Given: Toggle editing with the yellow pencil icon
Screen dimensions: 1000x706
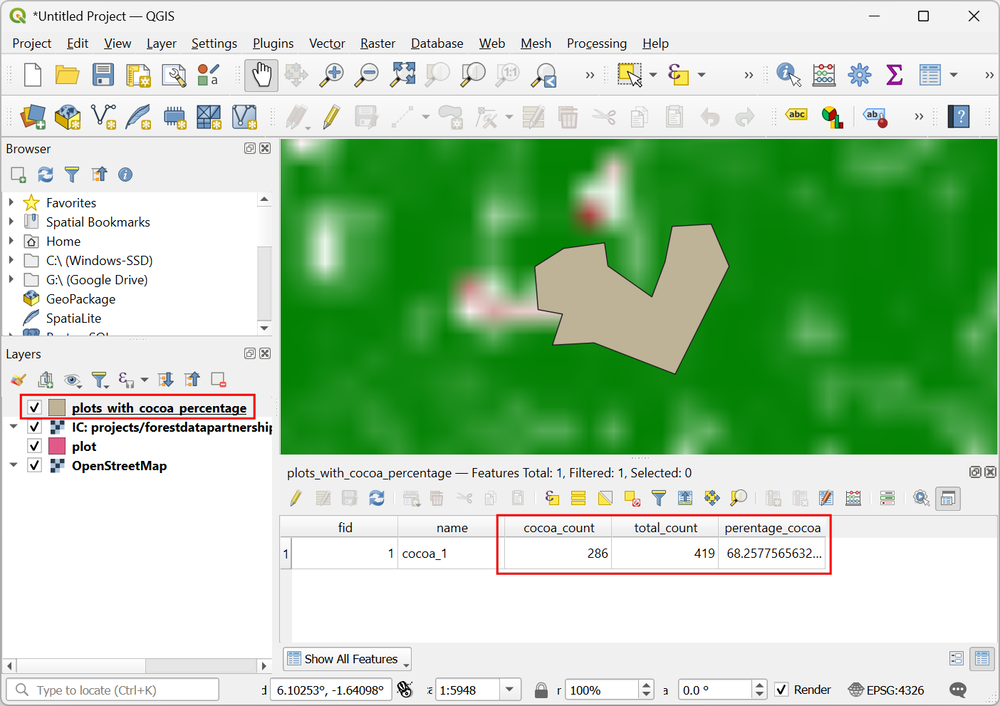Looking at the screenshot, I should click(331, 117).
